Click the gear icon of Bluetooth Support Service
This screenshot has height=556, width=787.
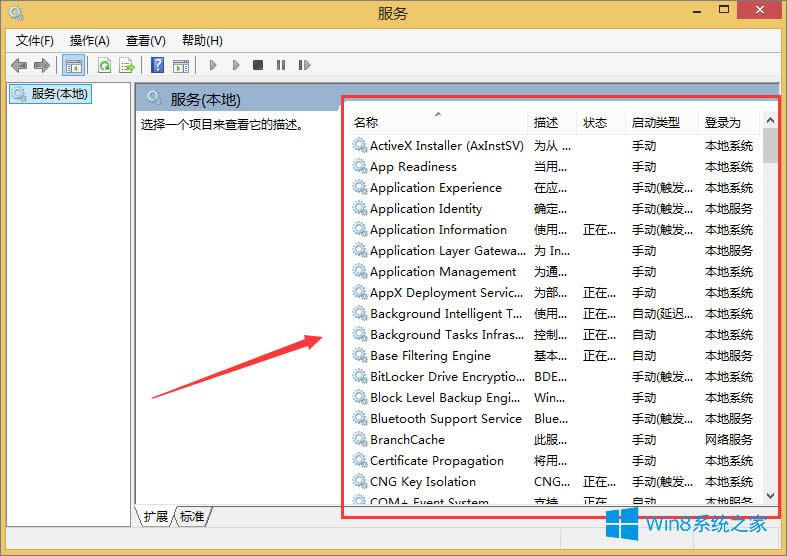(x=359, y=419)
